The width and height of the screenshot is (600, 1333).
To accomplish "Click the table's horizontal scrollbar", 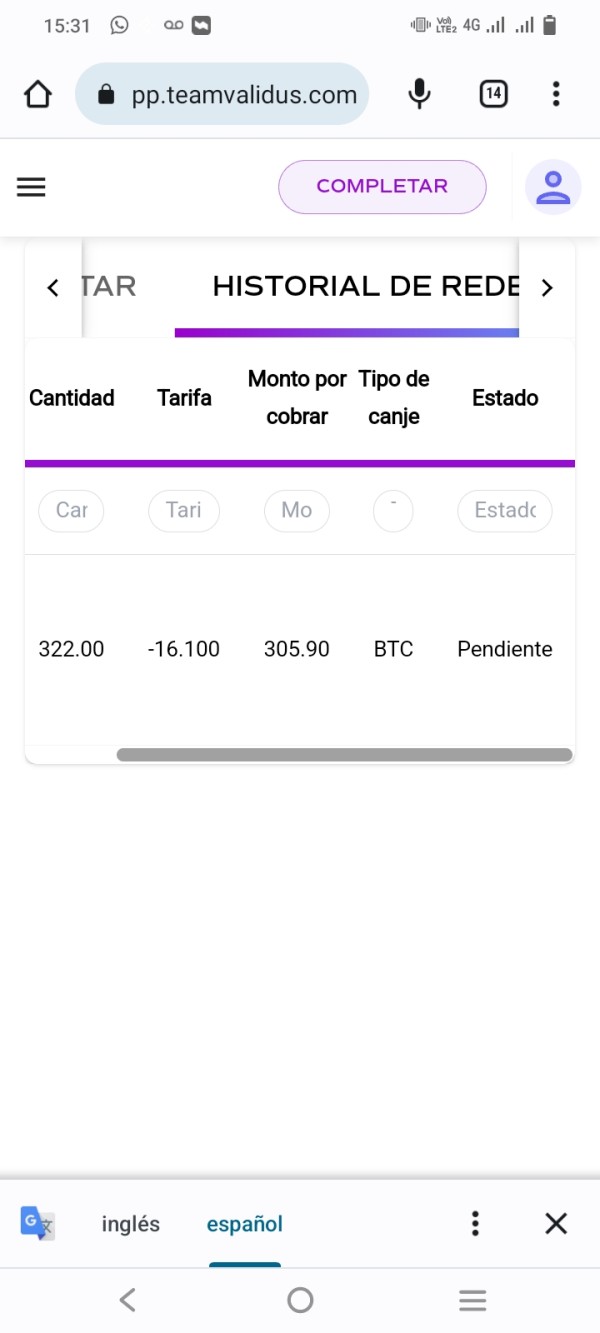I will [x=344, y=755].
